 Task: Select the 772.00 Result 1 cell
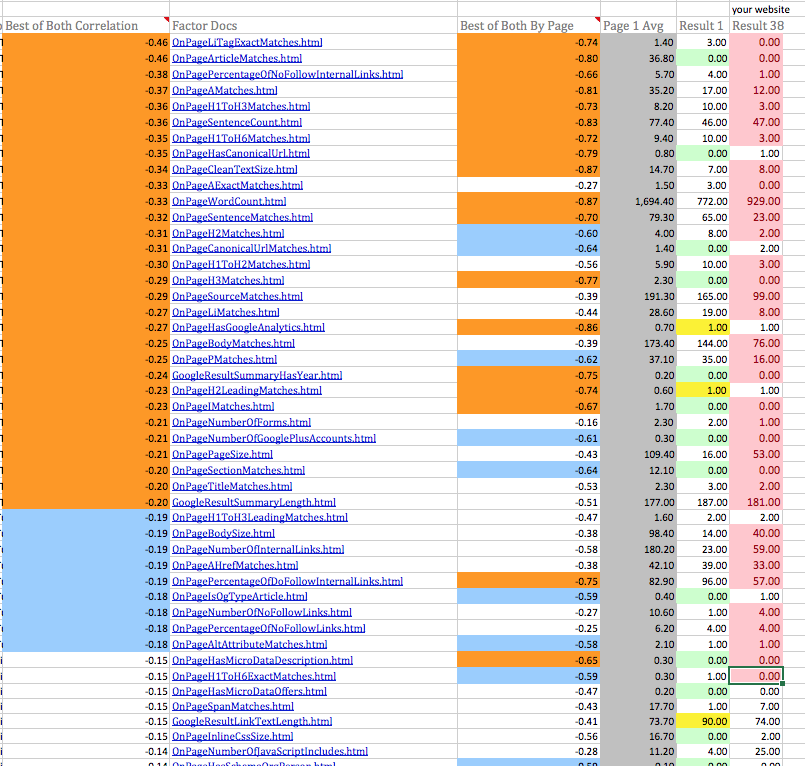[703, 201]
